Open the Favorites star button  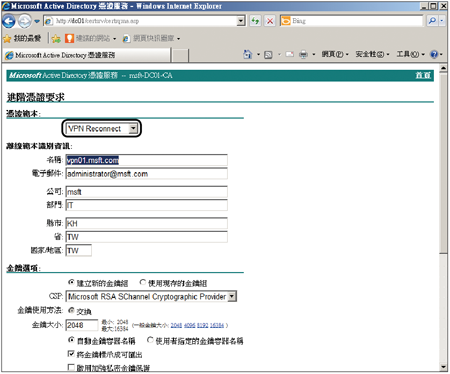point(22,38)
